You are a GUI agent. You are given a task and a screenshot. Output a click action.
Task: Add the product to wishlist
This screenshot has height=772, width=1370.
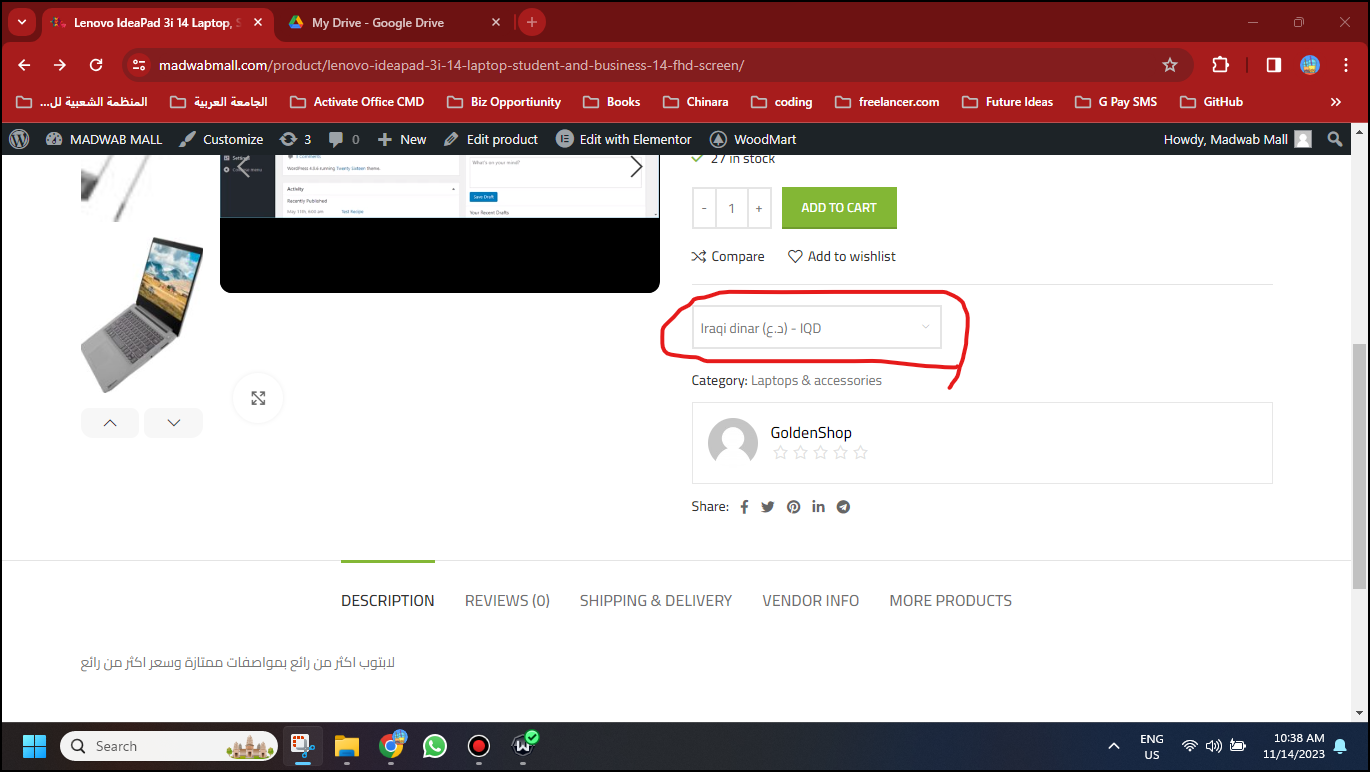click(x=842, y=257)
